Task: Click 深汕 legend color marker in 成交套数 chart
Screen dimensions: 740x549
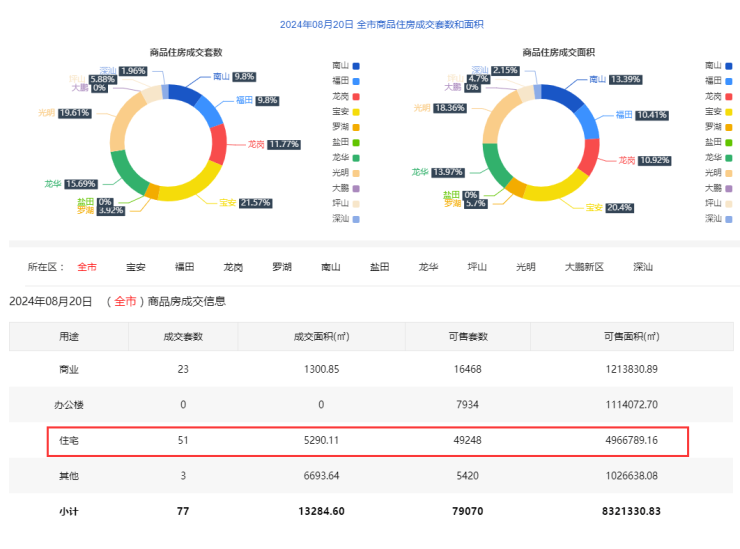Action: pyautogui.click(x=356, y=218)
